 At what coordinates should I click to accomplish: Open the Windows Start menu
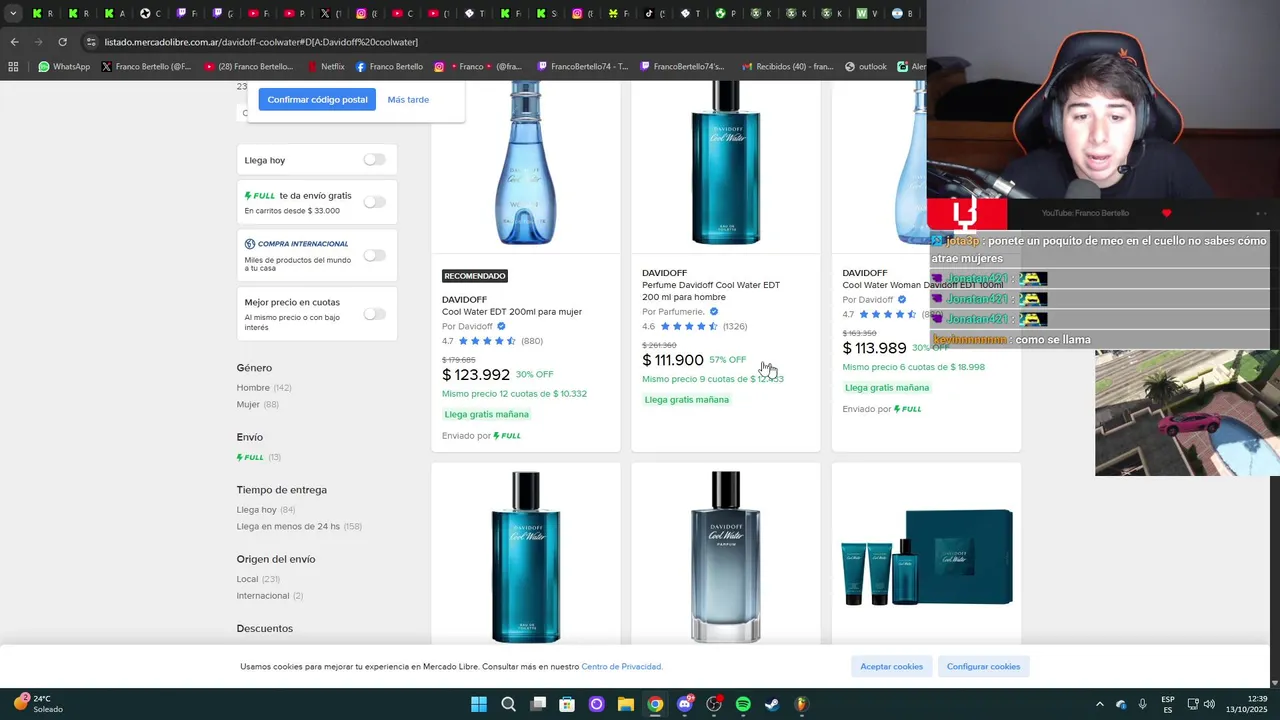tap(479, 704)
